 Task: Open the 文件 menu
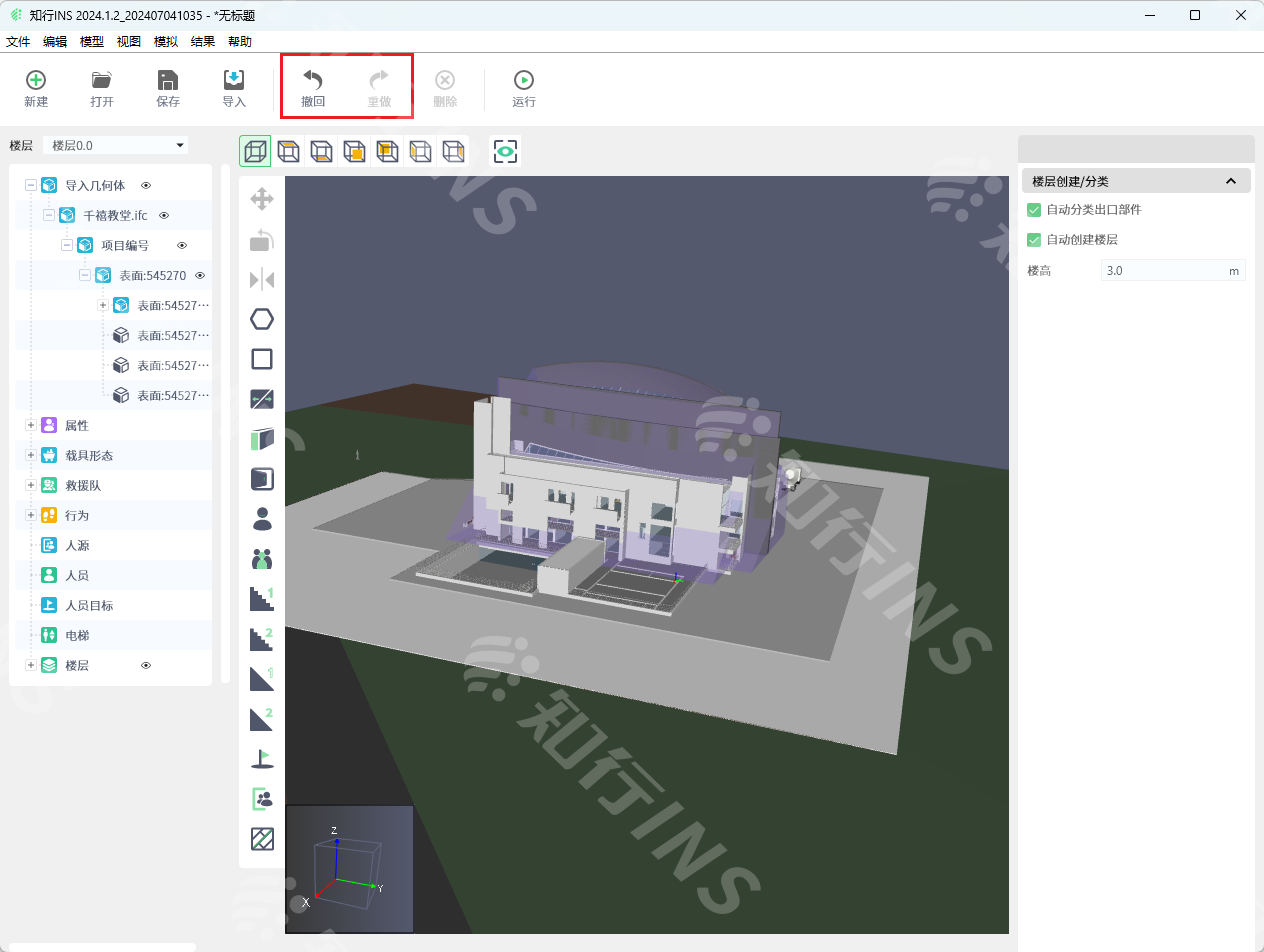(x=18, y=41)
